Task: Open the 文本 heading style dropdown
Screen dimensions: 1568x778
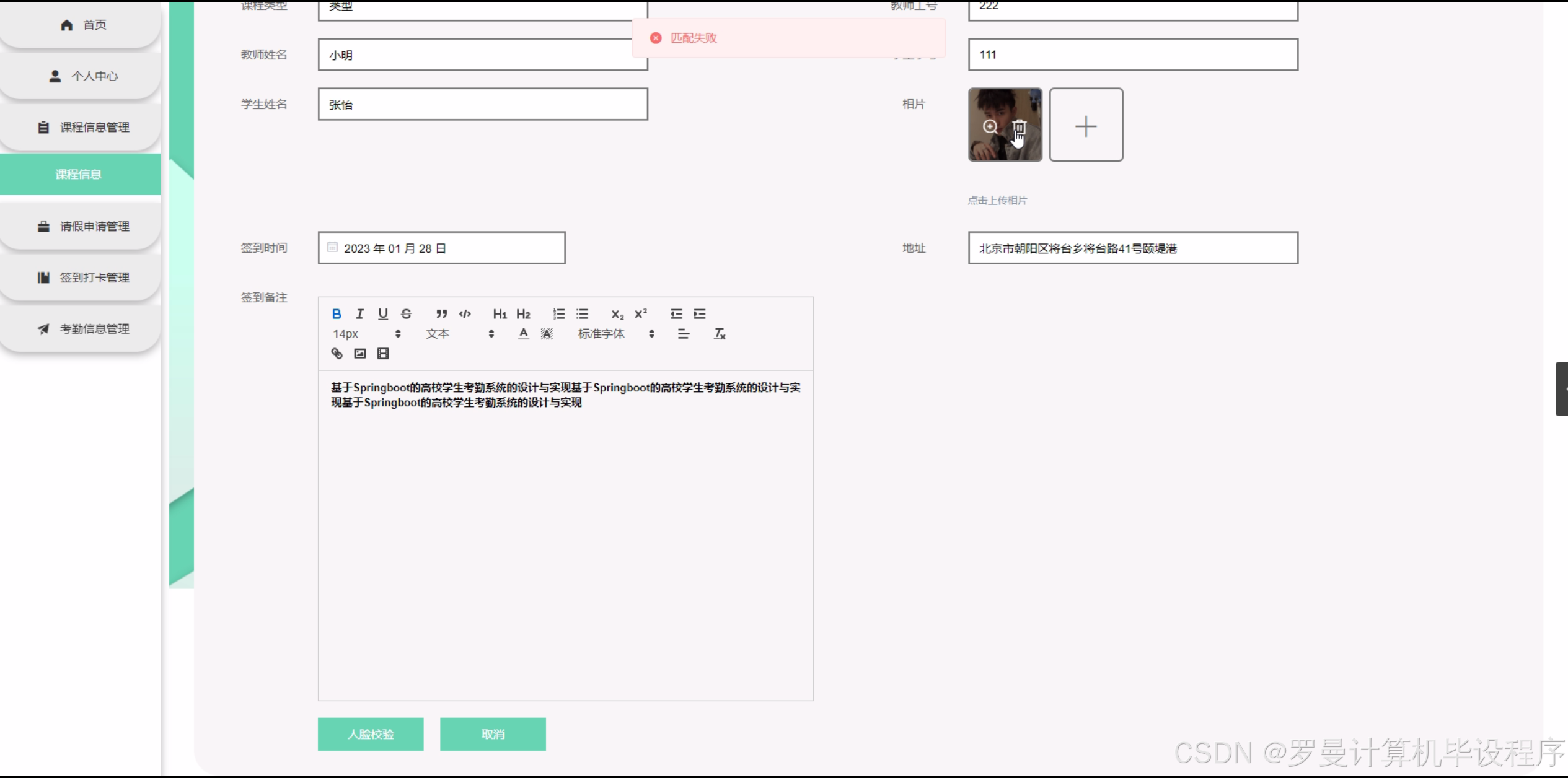Action: pyautogui.click(x=460, y=334)
